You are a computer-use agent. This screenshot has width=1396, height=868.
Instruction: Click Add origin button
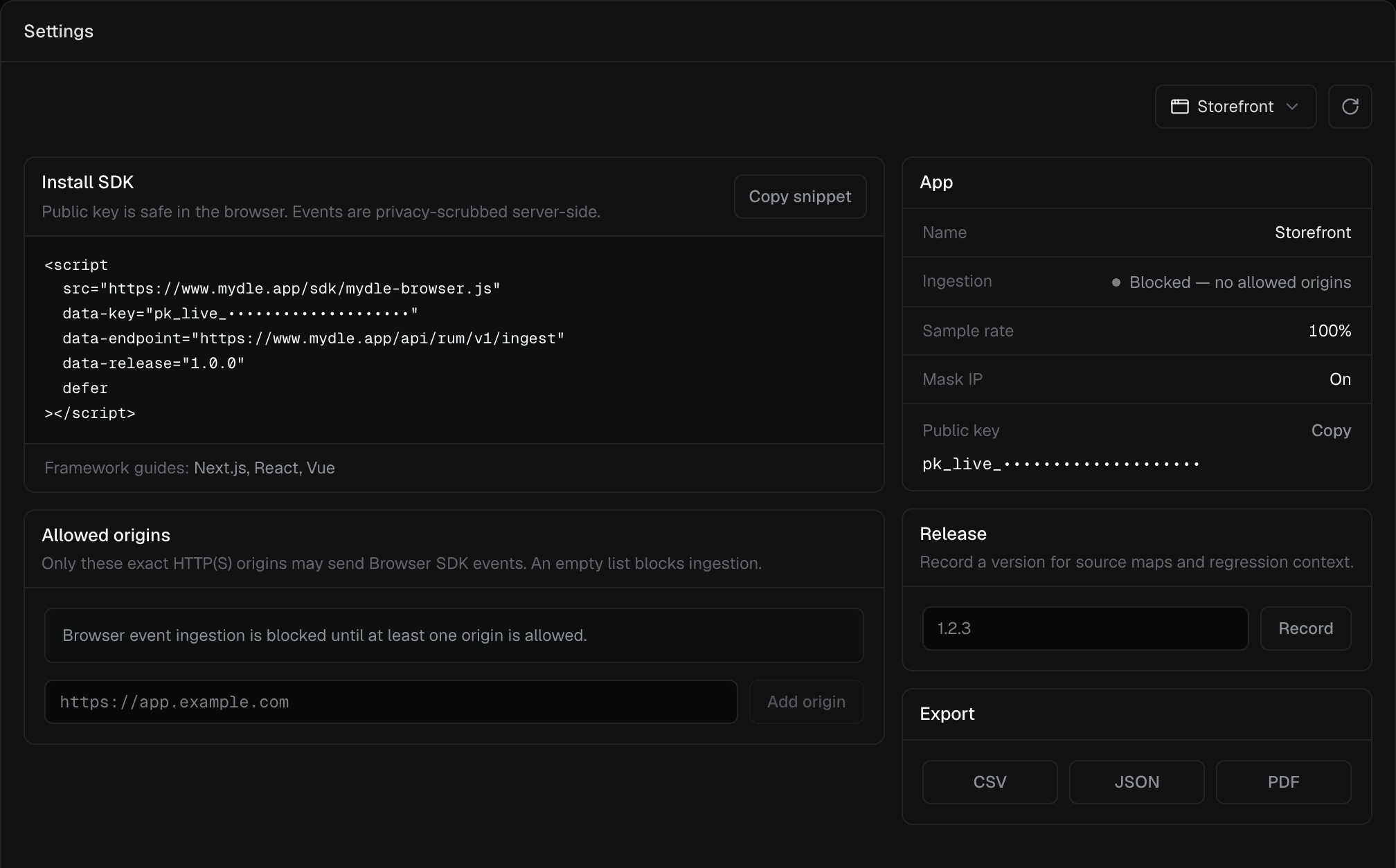coord(806,702)
